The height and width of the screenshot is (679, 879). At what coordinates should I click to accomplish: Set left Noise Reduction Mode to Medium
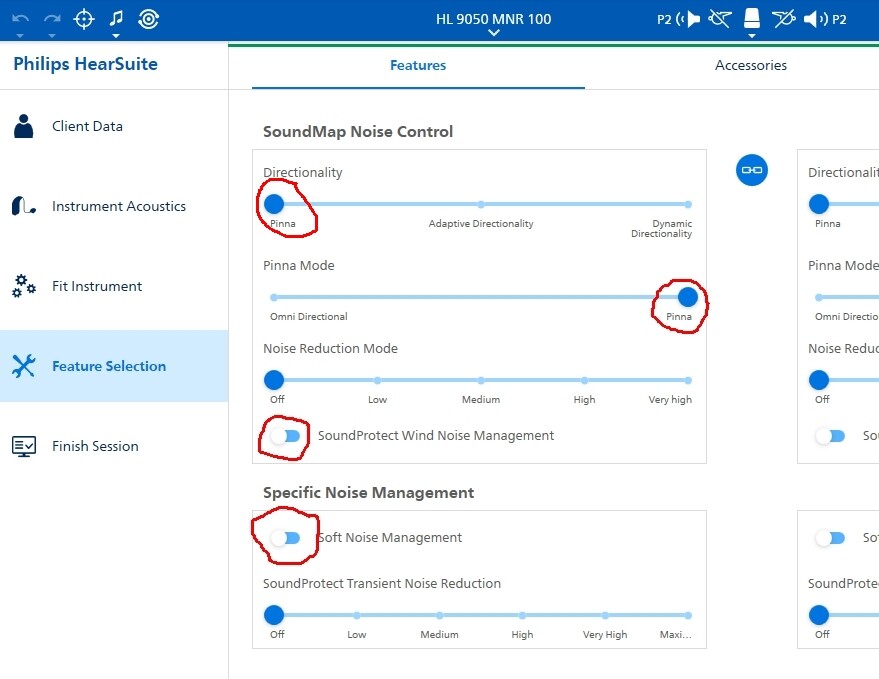481,380
